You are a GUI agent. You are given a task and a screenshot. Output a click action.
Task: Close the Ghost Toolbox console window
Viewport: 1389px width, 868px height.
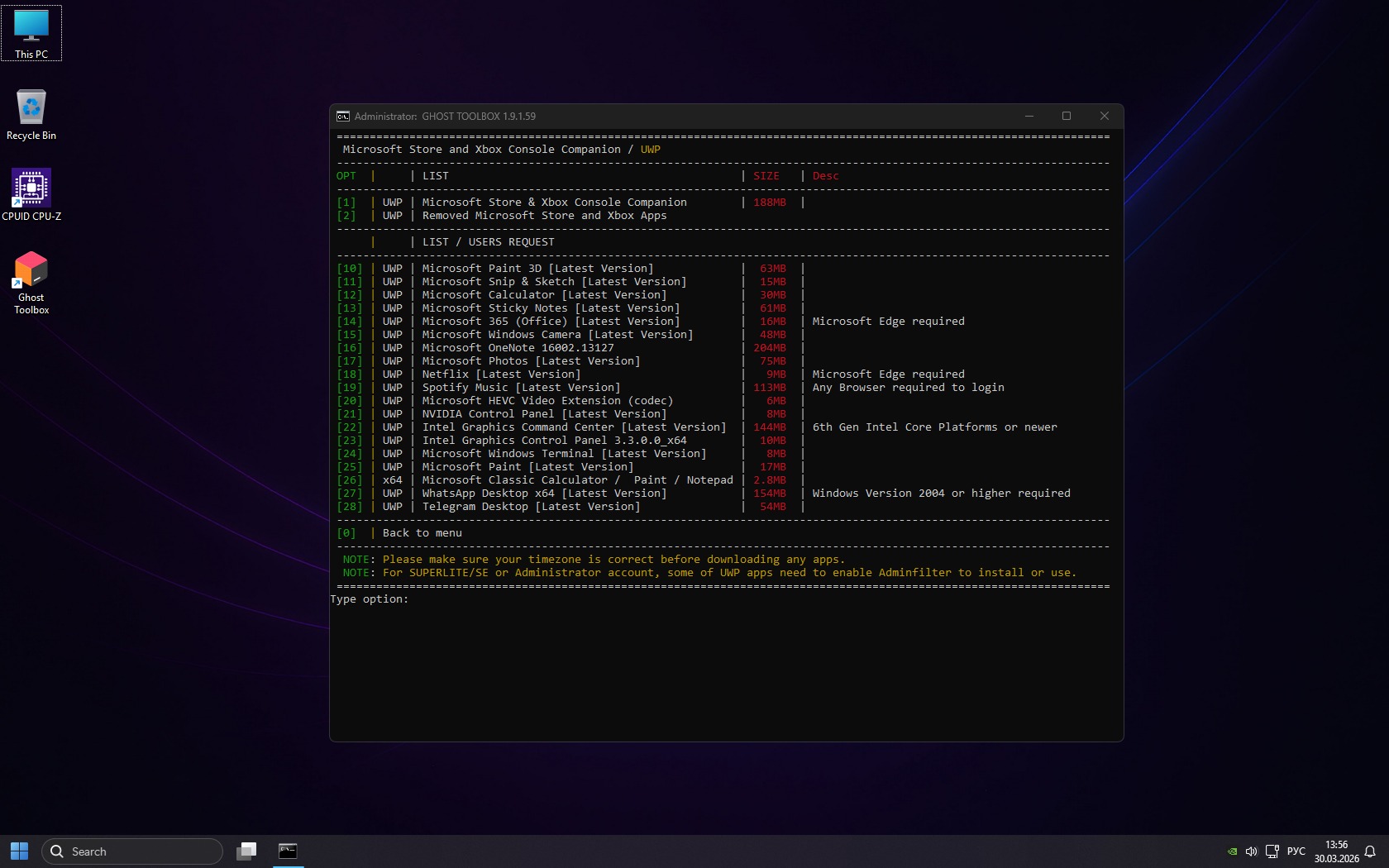click(x=1104, y=116)
